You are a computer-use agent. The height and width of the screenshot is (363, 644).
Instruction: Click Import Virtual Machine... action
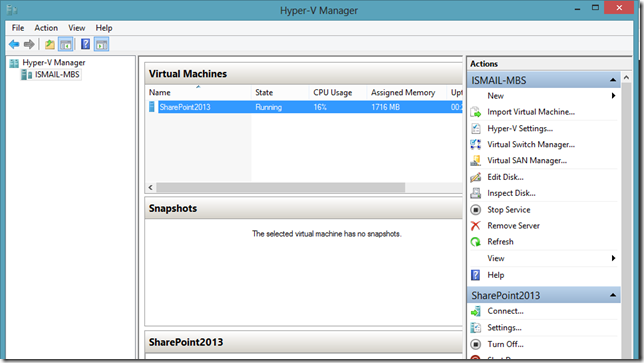pos(531,112)
